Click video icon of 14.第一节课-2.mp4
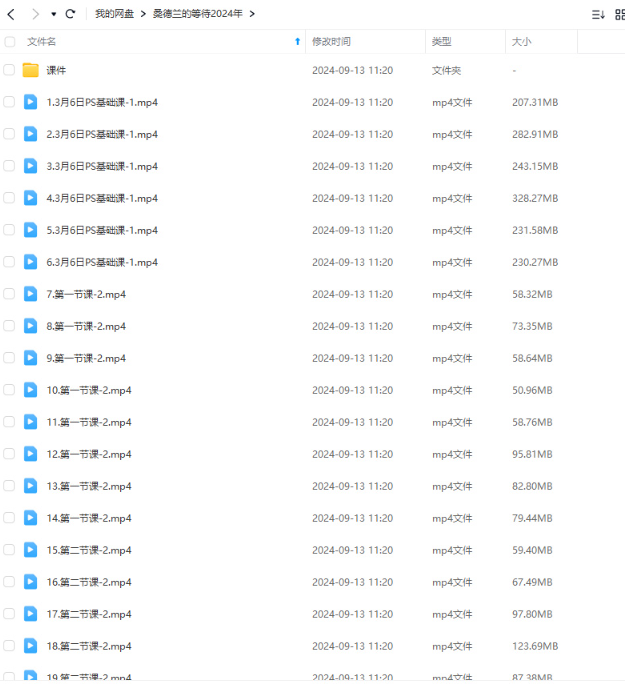Viewport: 626px width, 684px height. pyautogui.click(x=30, y=518)
